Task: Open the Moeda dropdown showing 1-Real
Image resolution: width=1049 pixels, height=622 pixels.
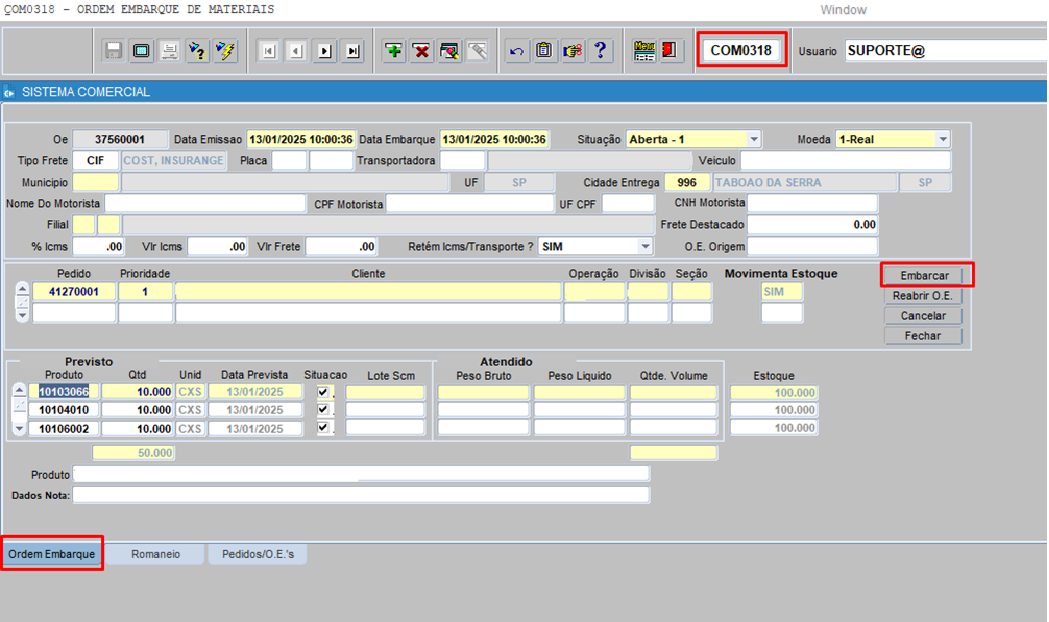Action: (943, 139)
